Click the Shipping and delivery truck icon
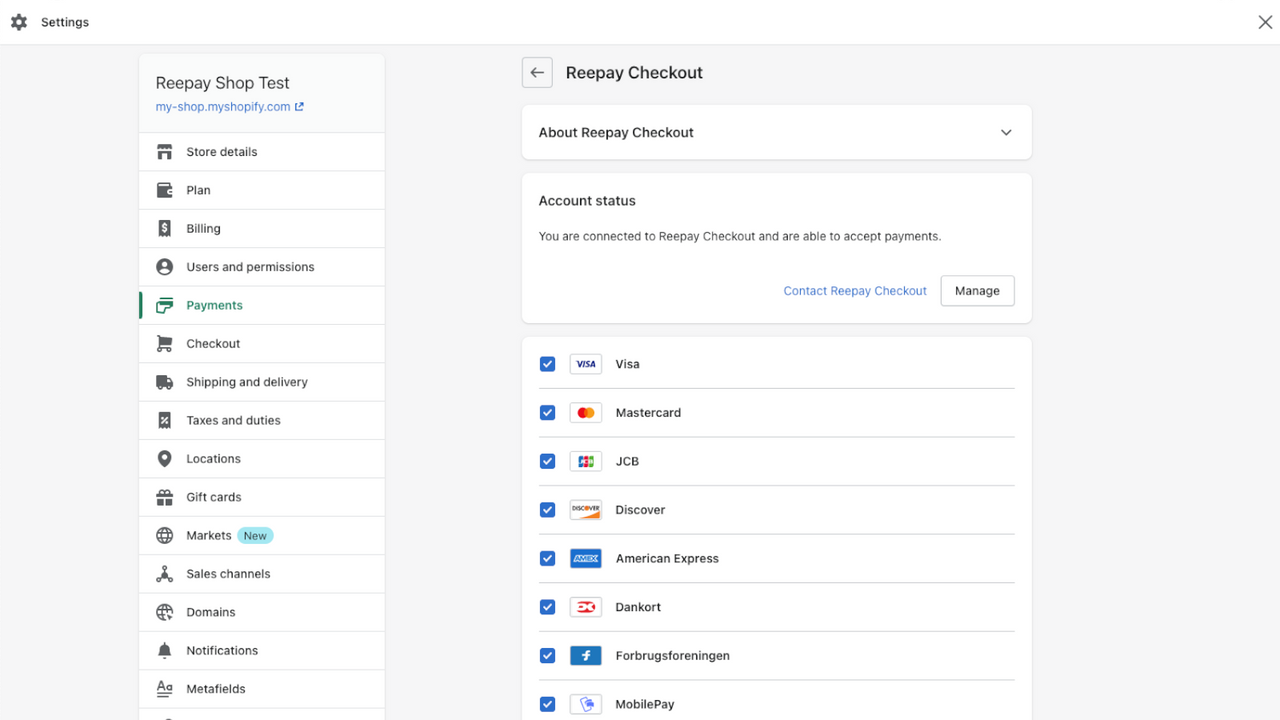Viewport: 1280px width, 720px height. [165, 382]
